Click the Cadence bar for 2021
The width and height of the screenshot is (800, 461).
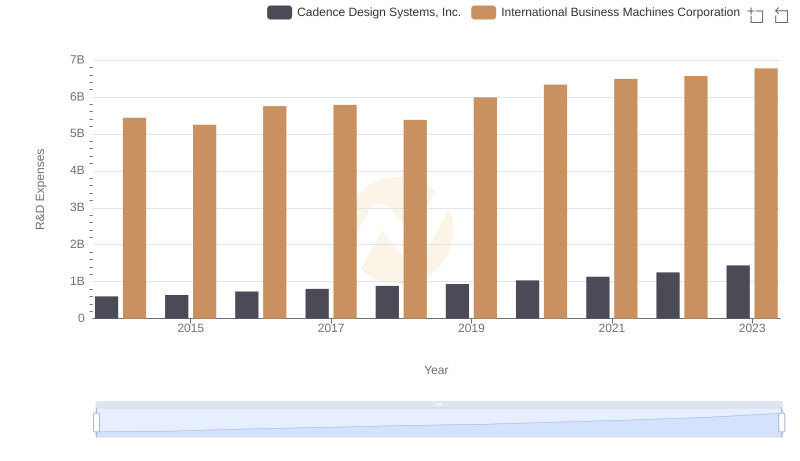[x=597, y=297]
